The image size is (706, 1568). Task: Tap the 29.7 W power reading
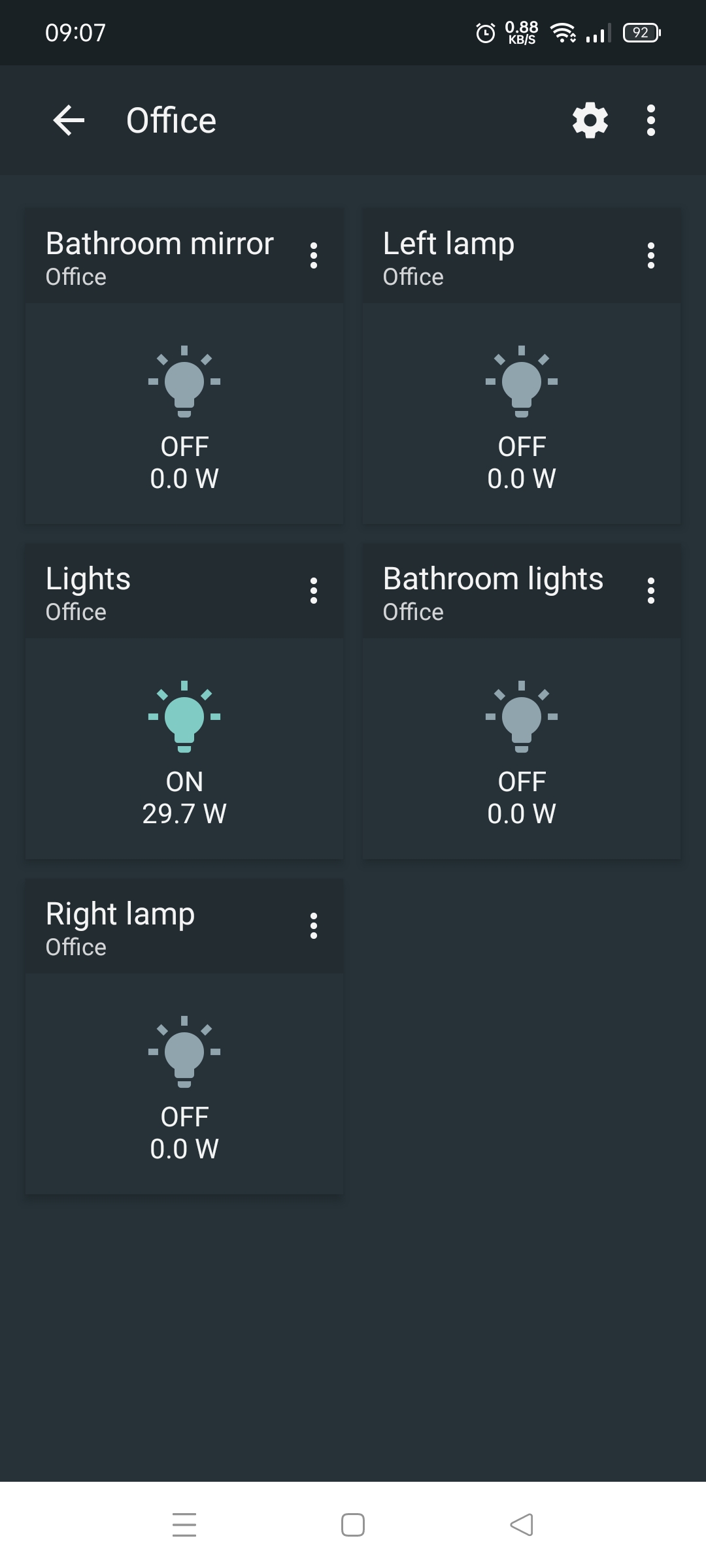(x=184, y=814)
